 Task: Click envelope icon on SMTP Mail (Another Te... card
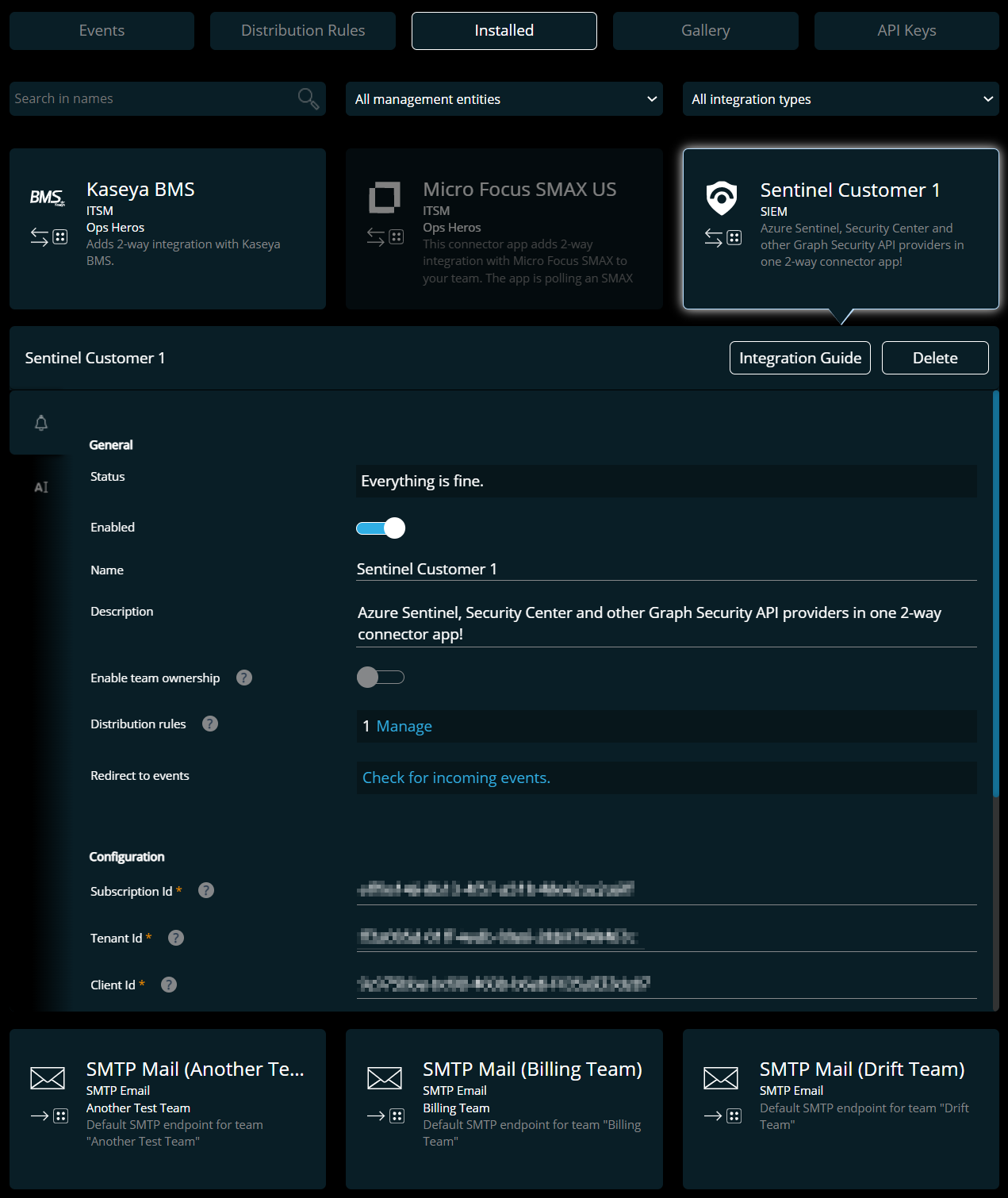click(x=48, y=1078)
